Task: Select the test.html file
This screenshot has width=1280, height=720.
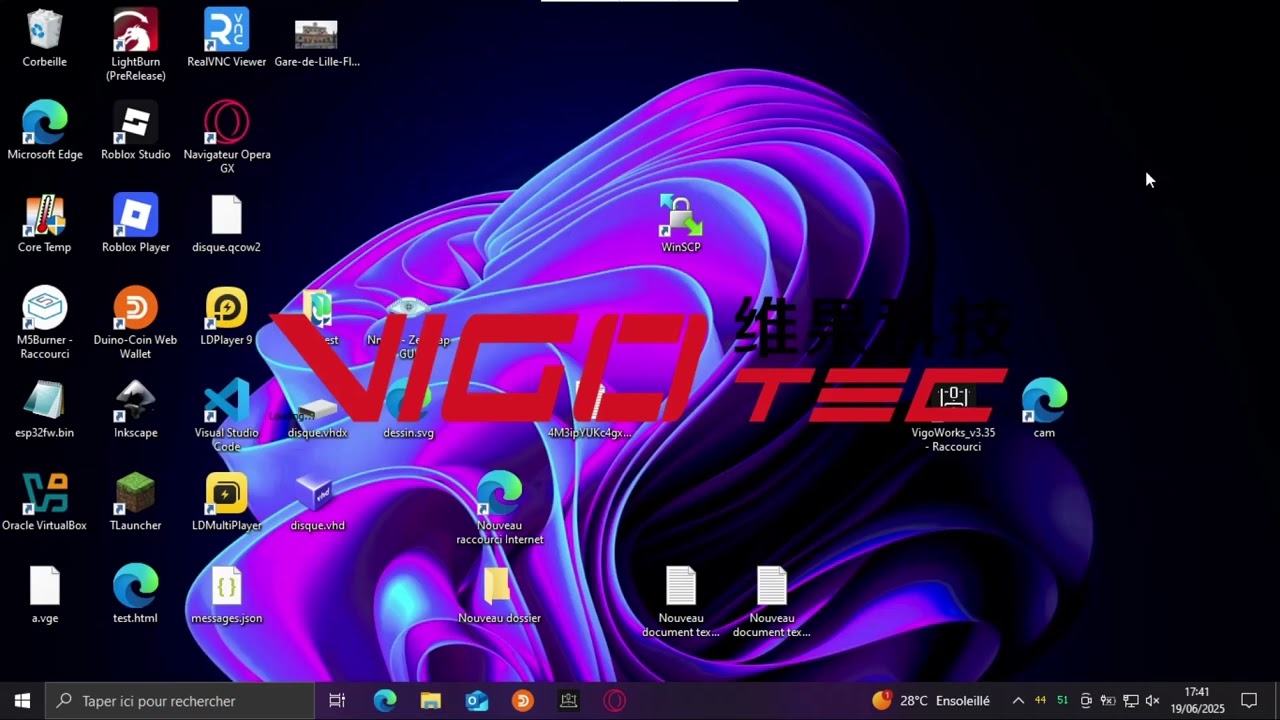Action: point(136,595)
